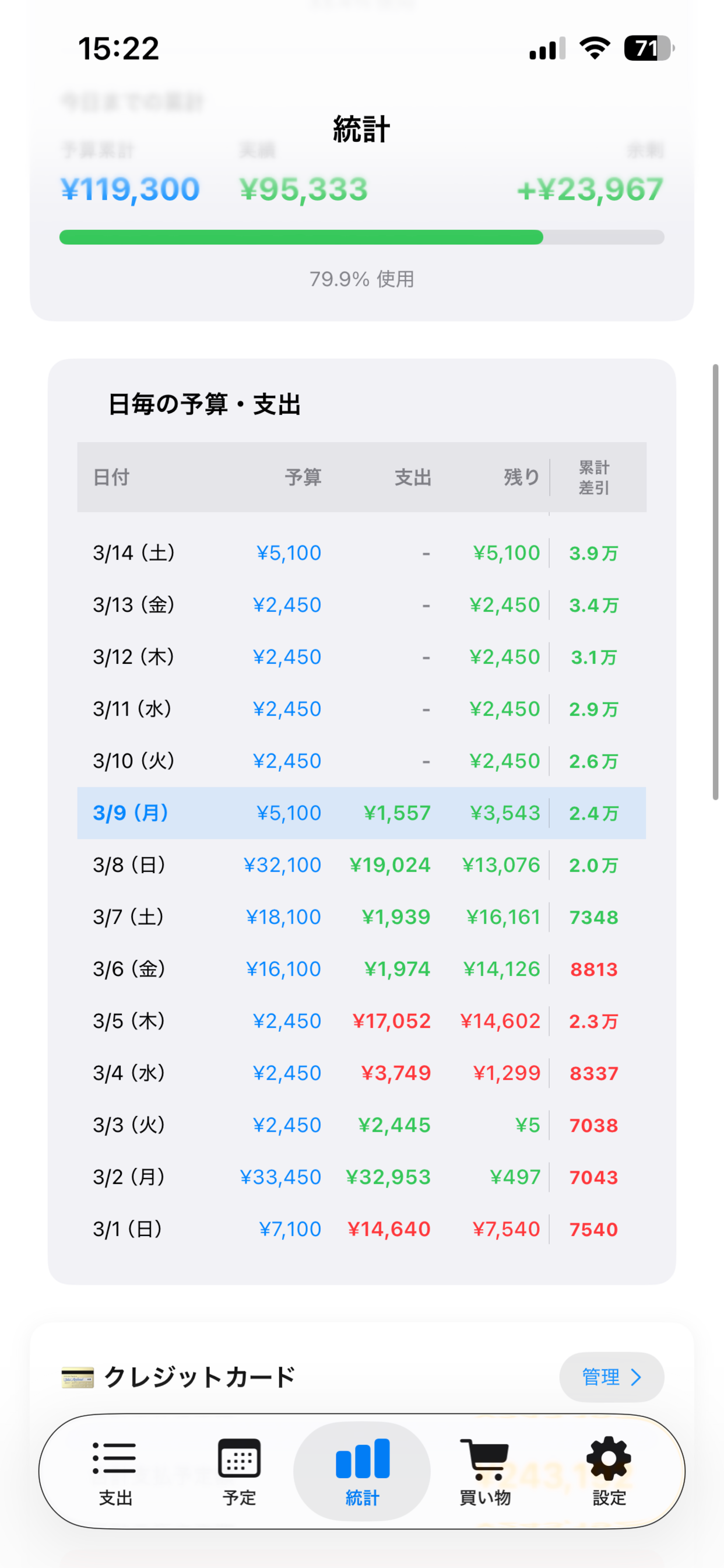Image resolution: width=724 pixels, height=1568 pixels.
Task: Tap the ¥32,953 expense value
Action: pyautogui.click(x=388, y=1177)
